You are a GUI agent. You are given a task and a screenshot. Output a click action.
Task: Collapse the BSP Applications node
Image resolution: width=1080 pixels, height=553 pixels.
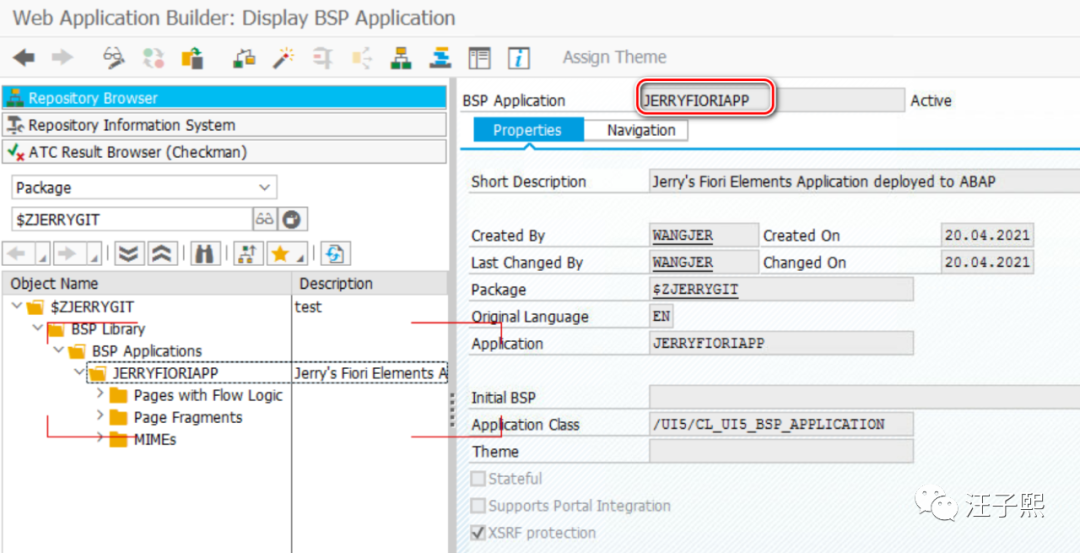point(59,351)
